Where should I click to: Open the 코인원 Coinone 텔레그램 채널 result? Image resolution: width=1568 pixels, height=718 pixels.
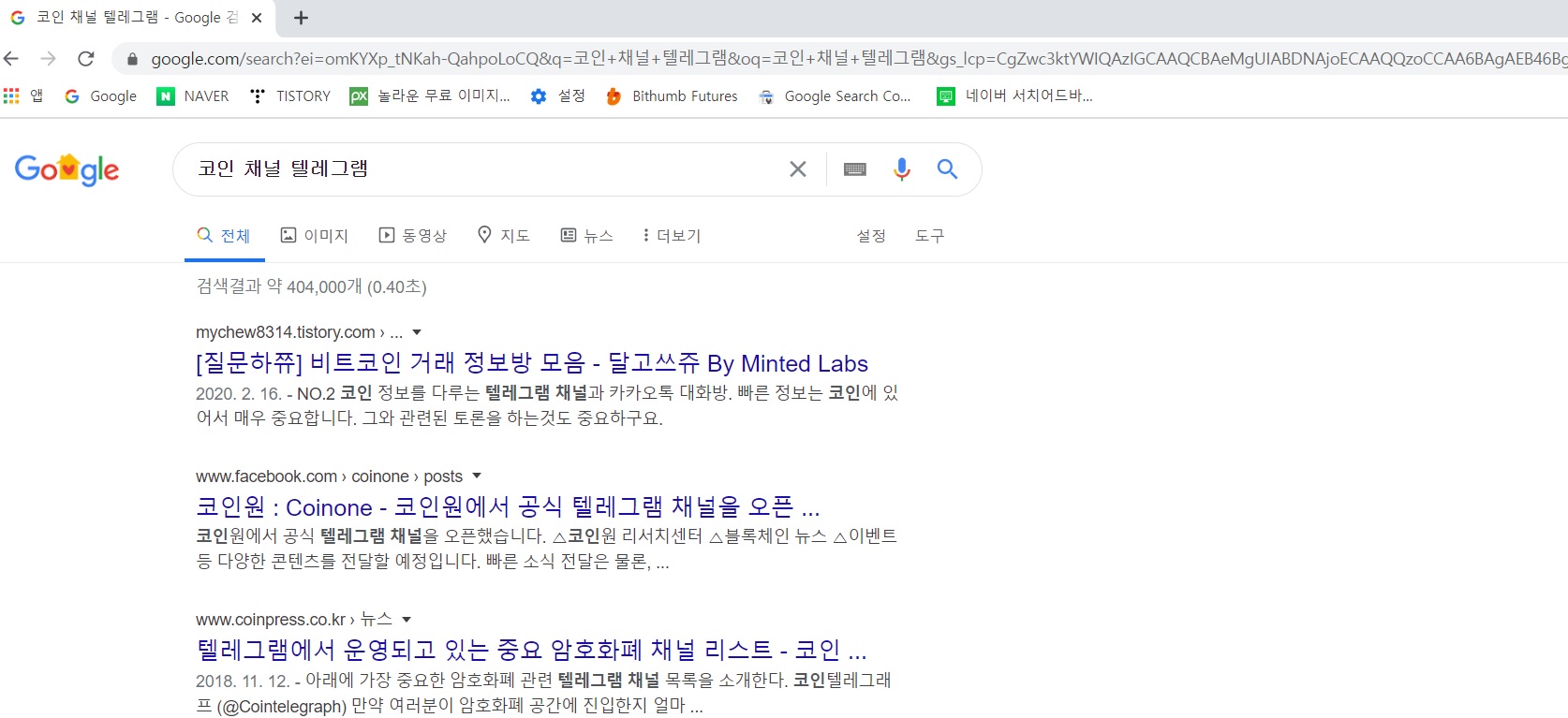(x=508, y=506)
